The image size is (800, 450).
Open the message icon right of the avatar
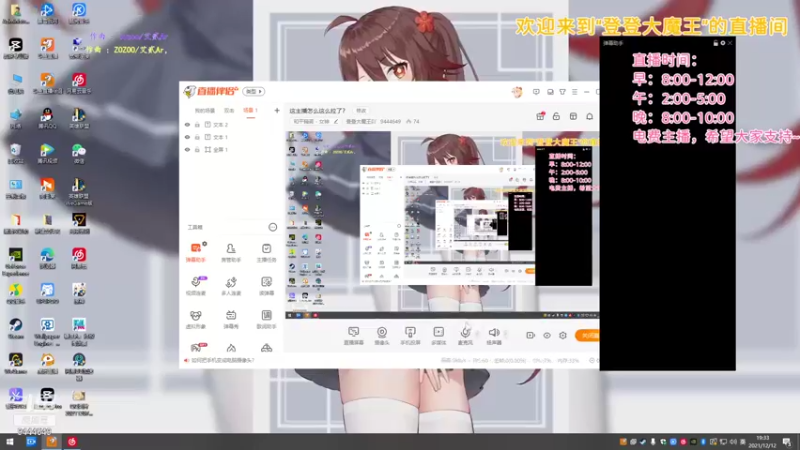(536, 92)
